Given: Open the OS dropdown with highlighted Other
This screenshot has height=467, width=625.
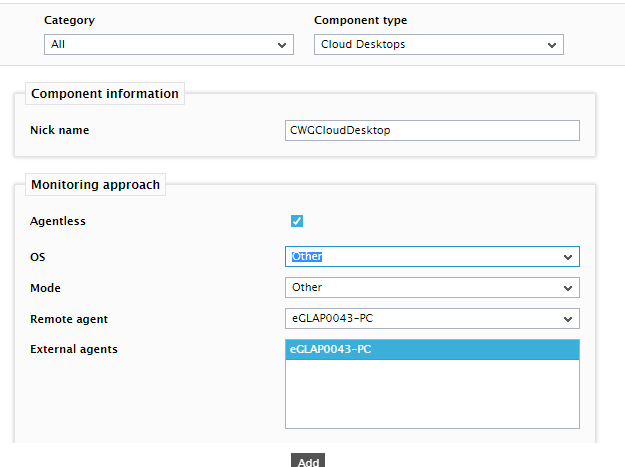Looking at the screenshot, I should point(432,257).
